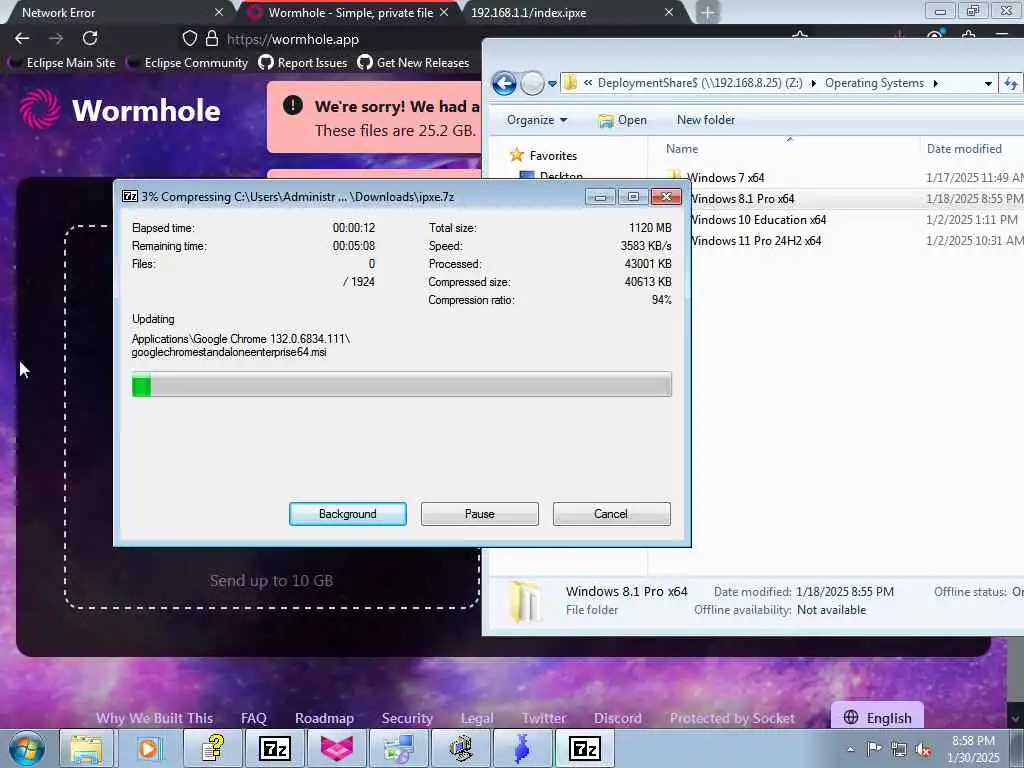Click the DeploymentShare$ breadcrumb
This screenshot has width=1024, height=768.
[700, 83]
